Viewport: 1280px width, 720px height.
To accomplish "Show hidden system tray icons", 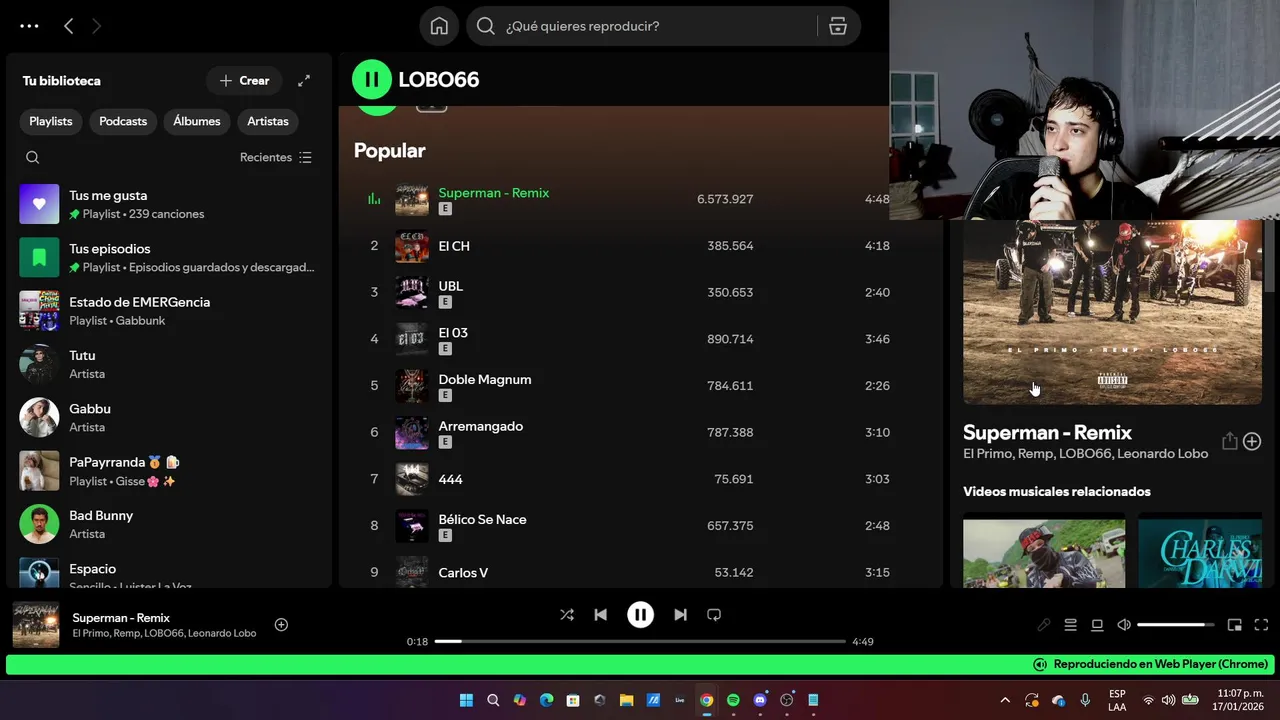I will [x=1005, y=700].
